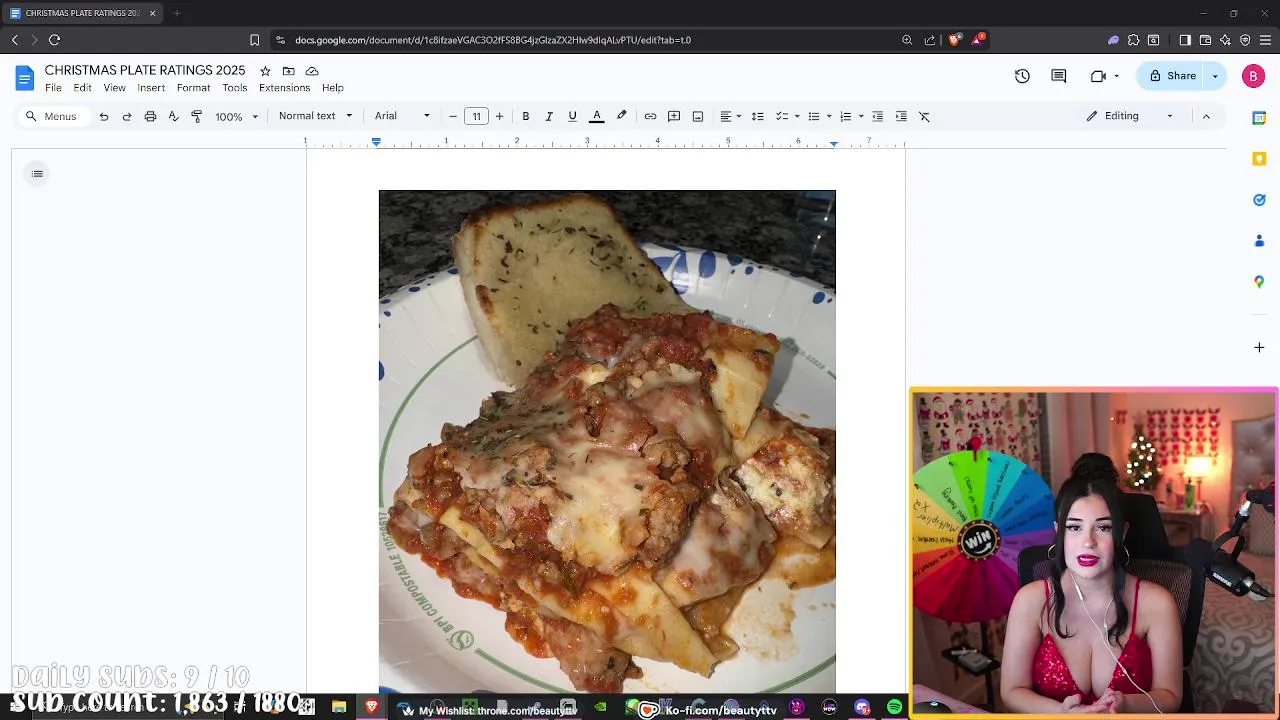Open the account avatar B
Image resolution: width=1280 pixels, height=720 pixels.
(x=1253, y=76)
